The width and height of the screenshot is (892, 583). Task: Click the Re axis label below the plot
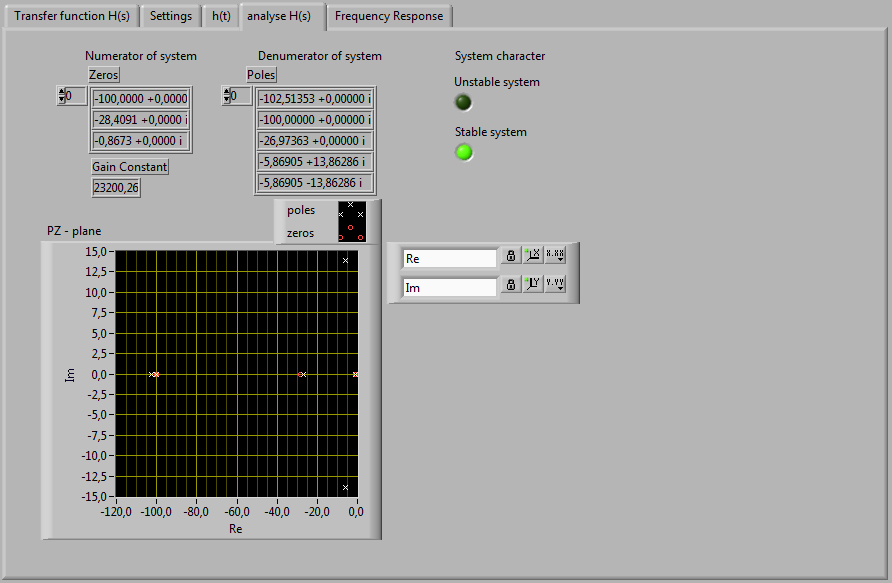(236, 529)
